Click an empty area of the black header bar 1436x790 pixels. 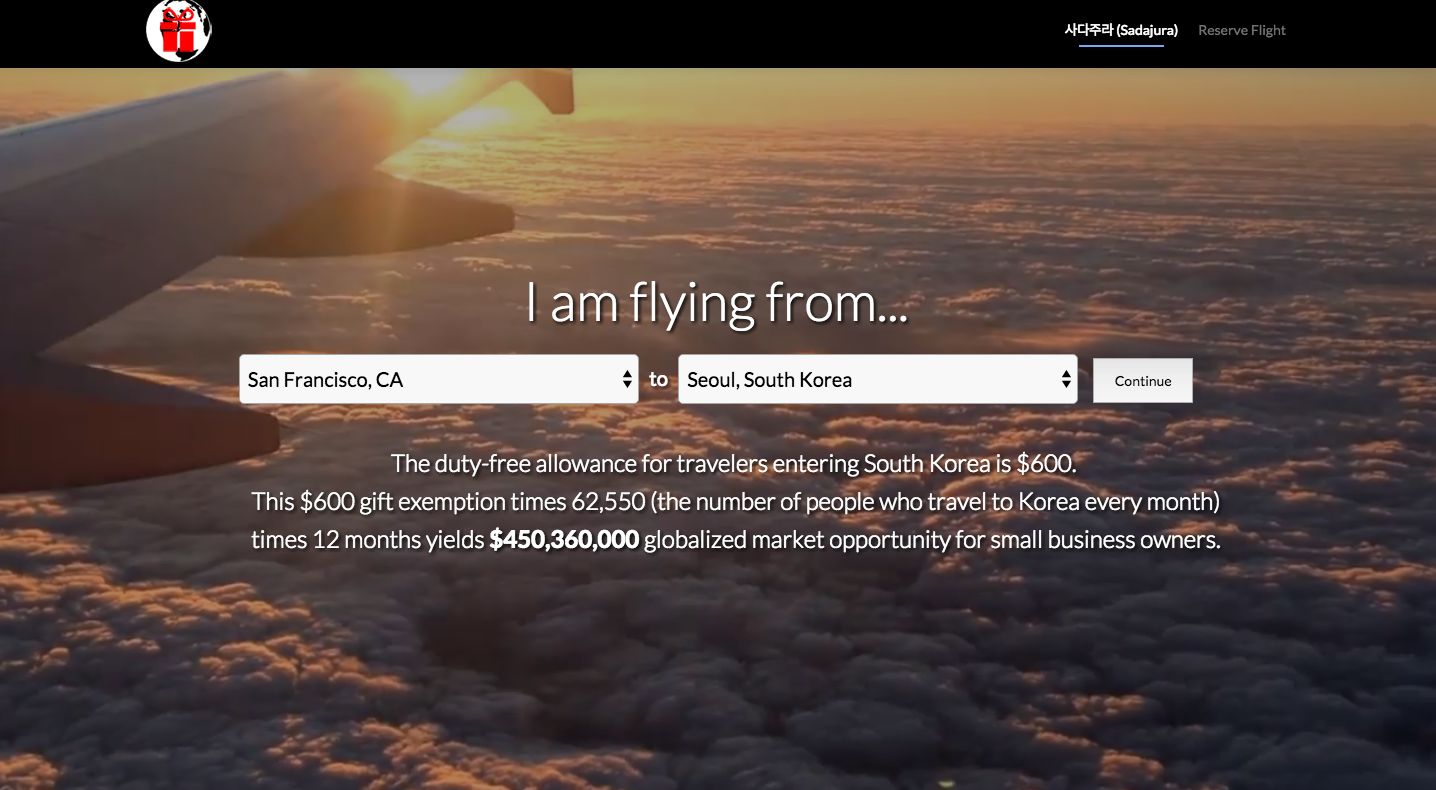coord(650,33)
